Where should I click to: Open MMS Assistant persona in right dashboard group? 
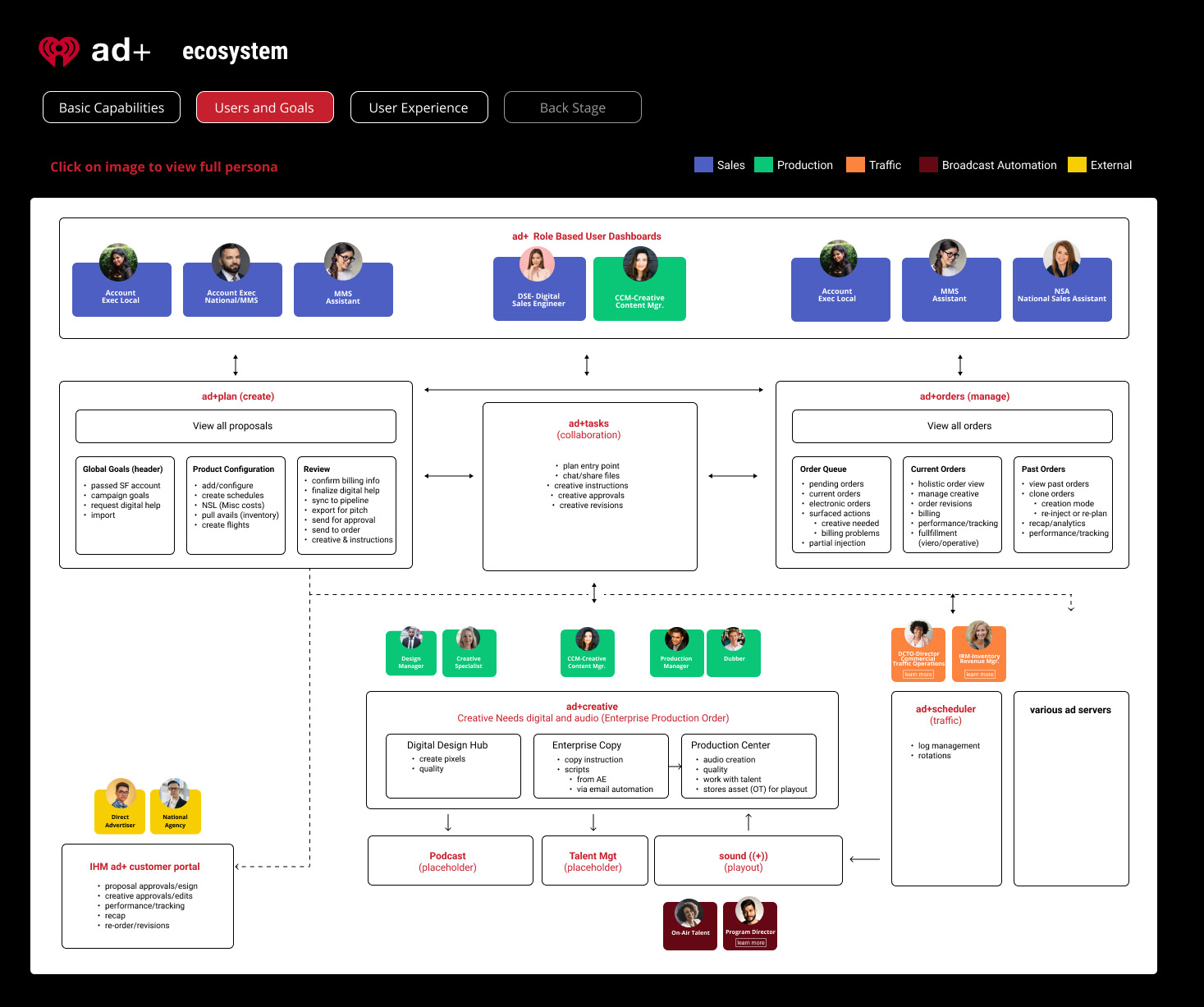click(x=951, y=282)
